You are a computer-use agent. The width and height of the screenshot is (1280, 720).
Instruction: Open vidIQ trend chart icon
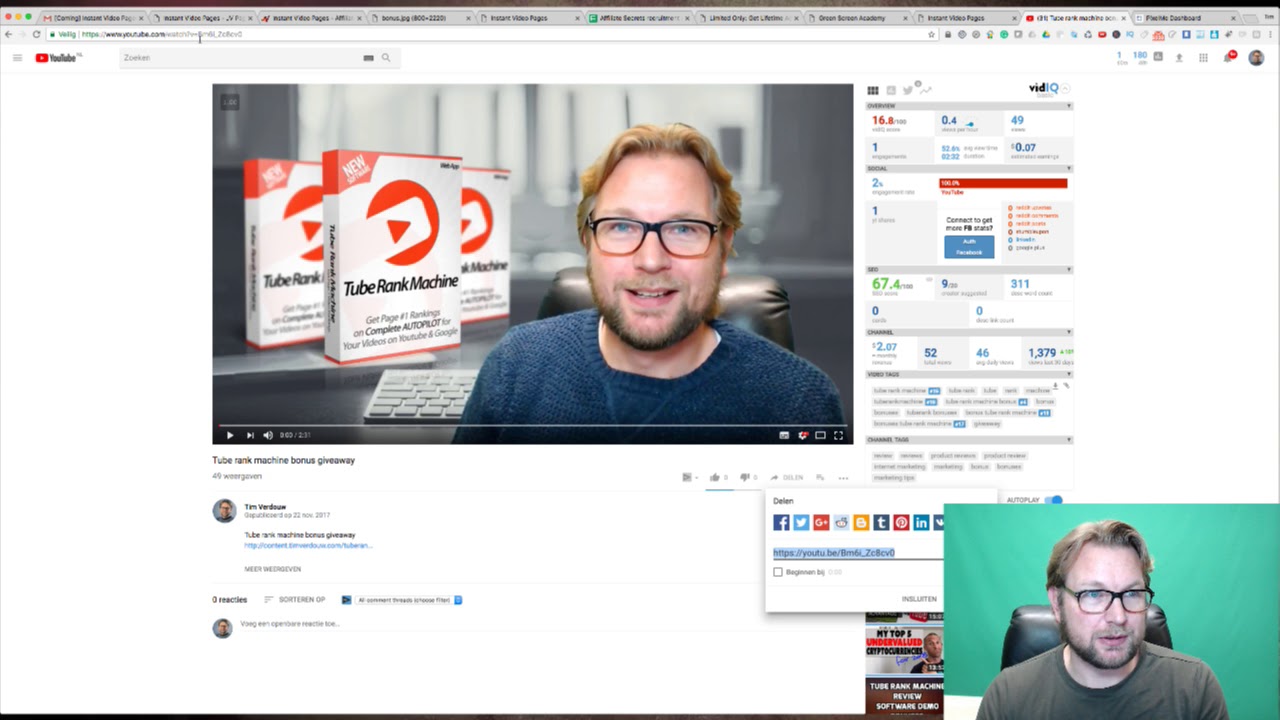coord(926,90)
